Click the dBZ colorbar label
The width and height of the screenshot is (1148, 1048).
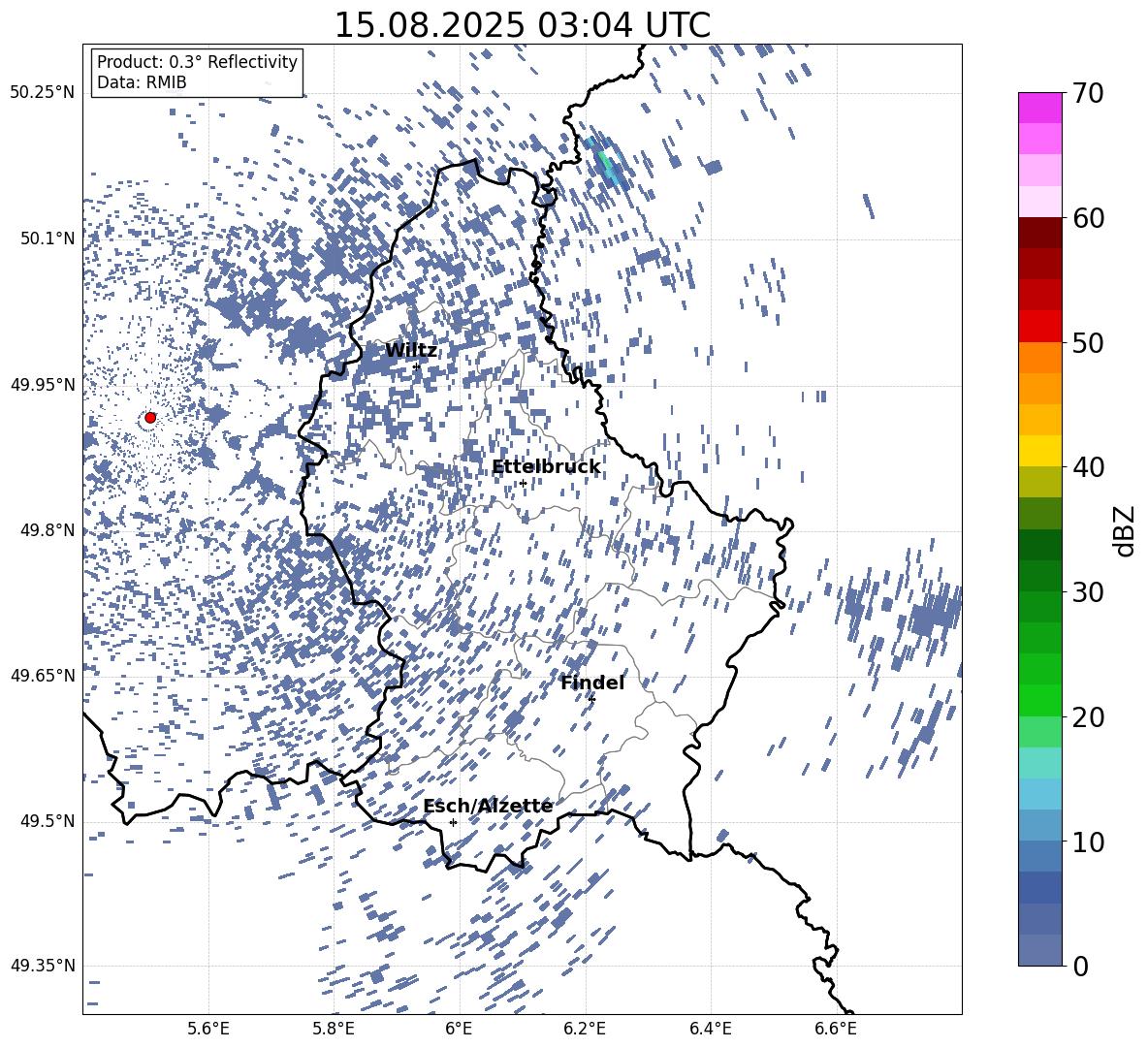click(1126, 530)
